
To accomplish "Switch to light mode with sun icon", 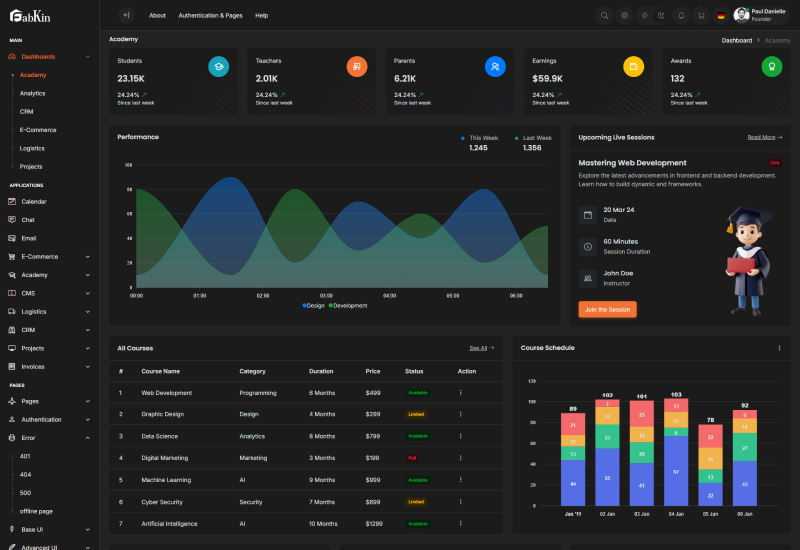I will pos(644,15).
